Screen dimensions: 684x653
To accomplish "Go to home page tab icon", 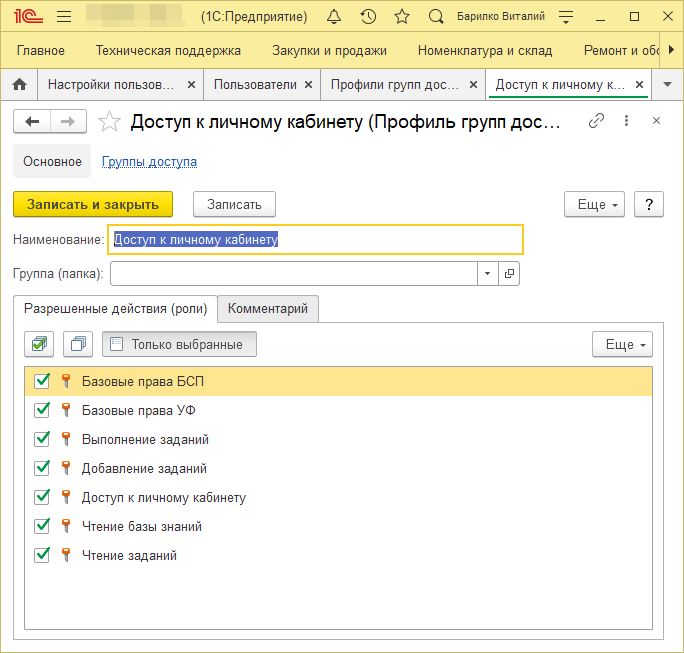I will [x=17, y=85].
